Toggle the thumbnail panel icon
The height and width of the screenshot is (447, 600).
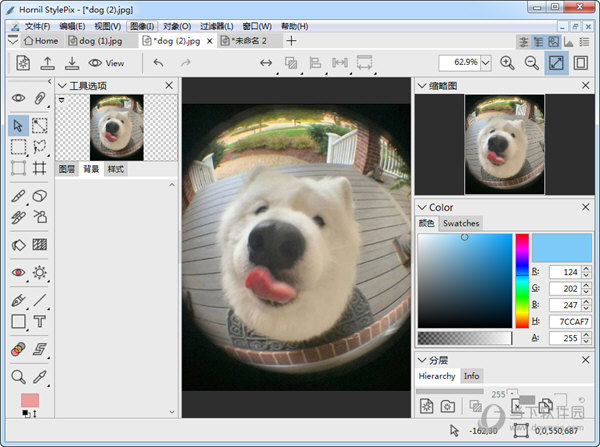tap(553, 42)
